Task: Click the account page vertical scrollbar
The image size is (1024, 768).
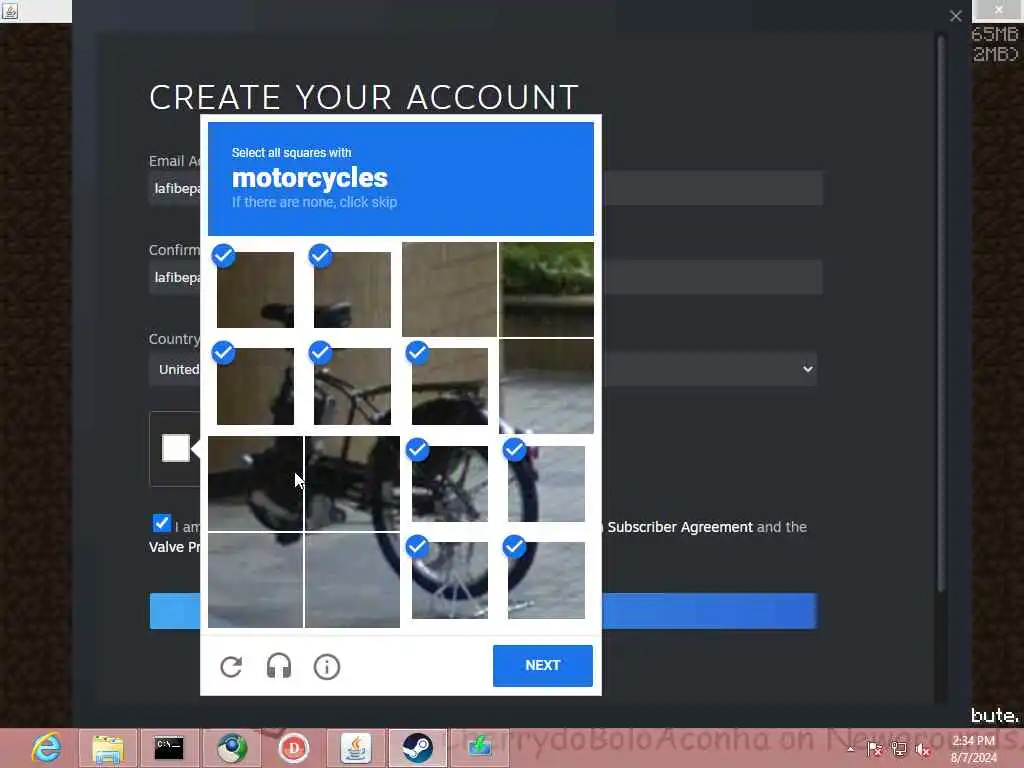Action: click(941, 313)
